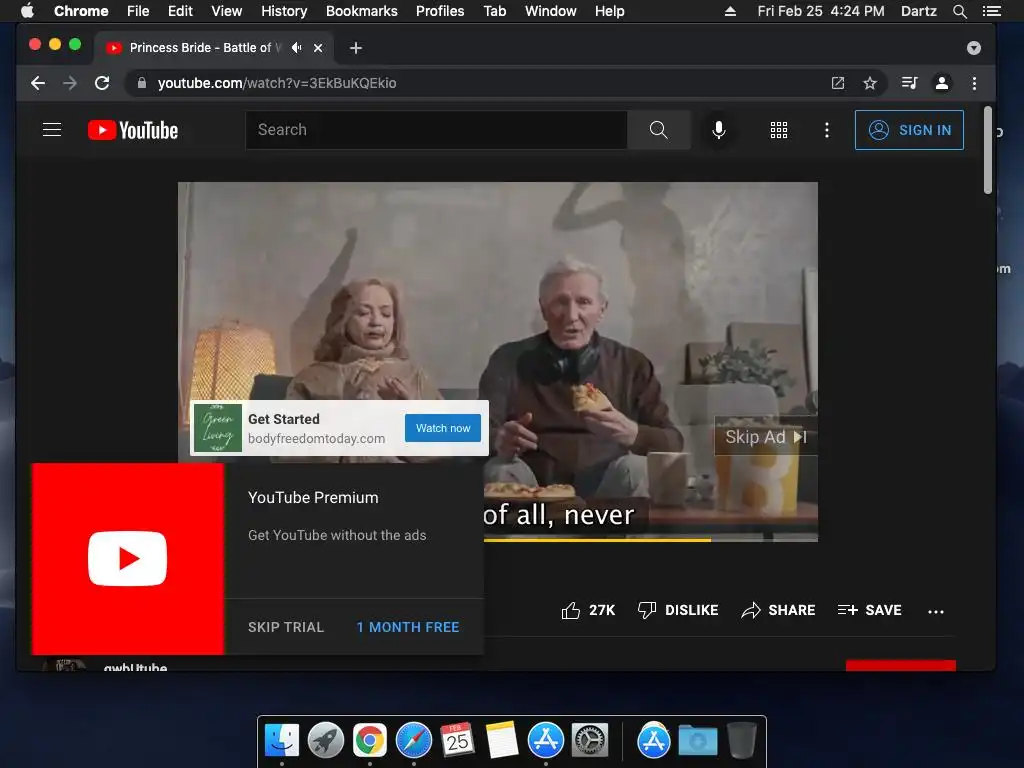This screenshot has height=768, width=1024.
Task: Click the Green Living ad logo thumbnail
Action: [217, 428]
